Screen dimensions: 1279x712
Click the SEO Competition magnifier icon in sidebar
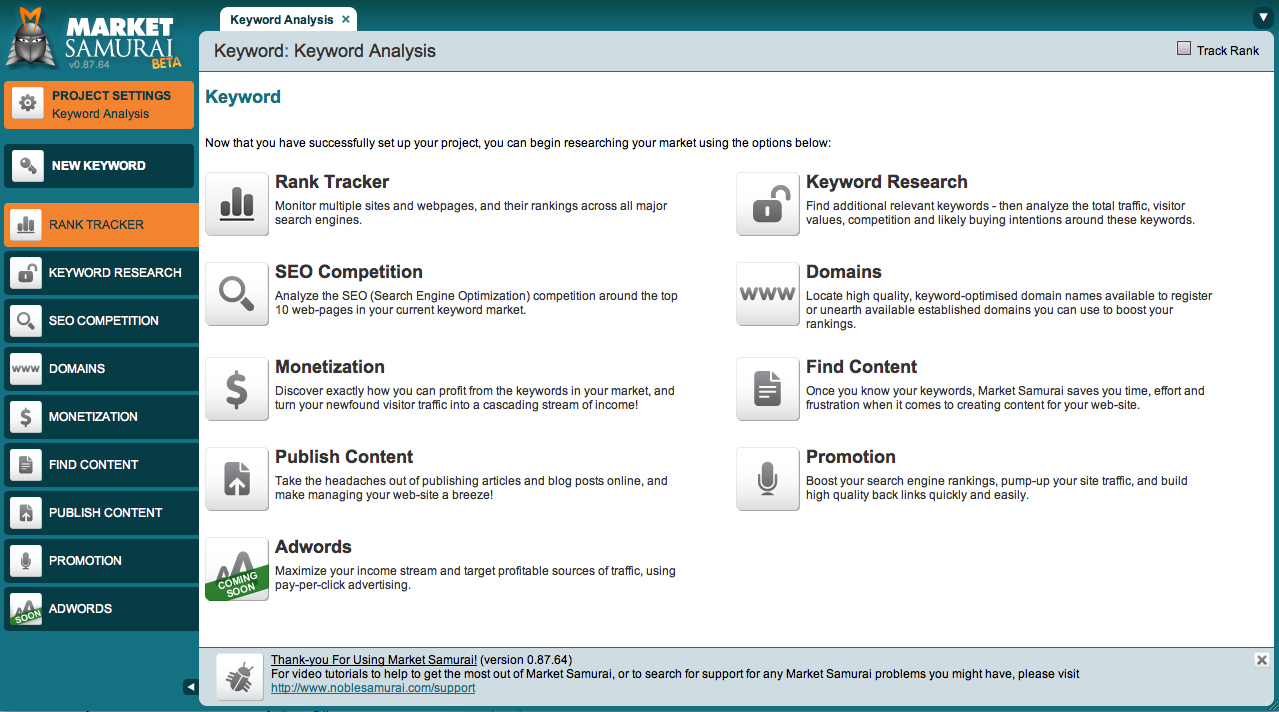coord(25,321)
